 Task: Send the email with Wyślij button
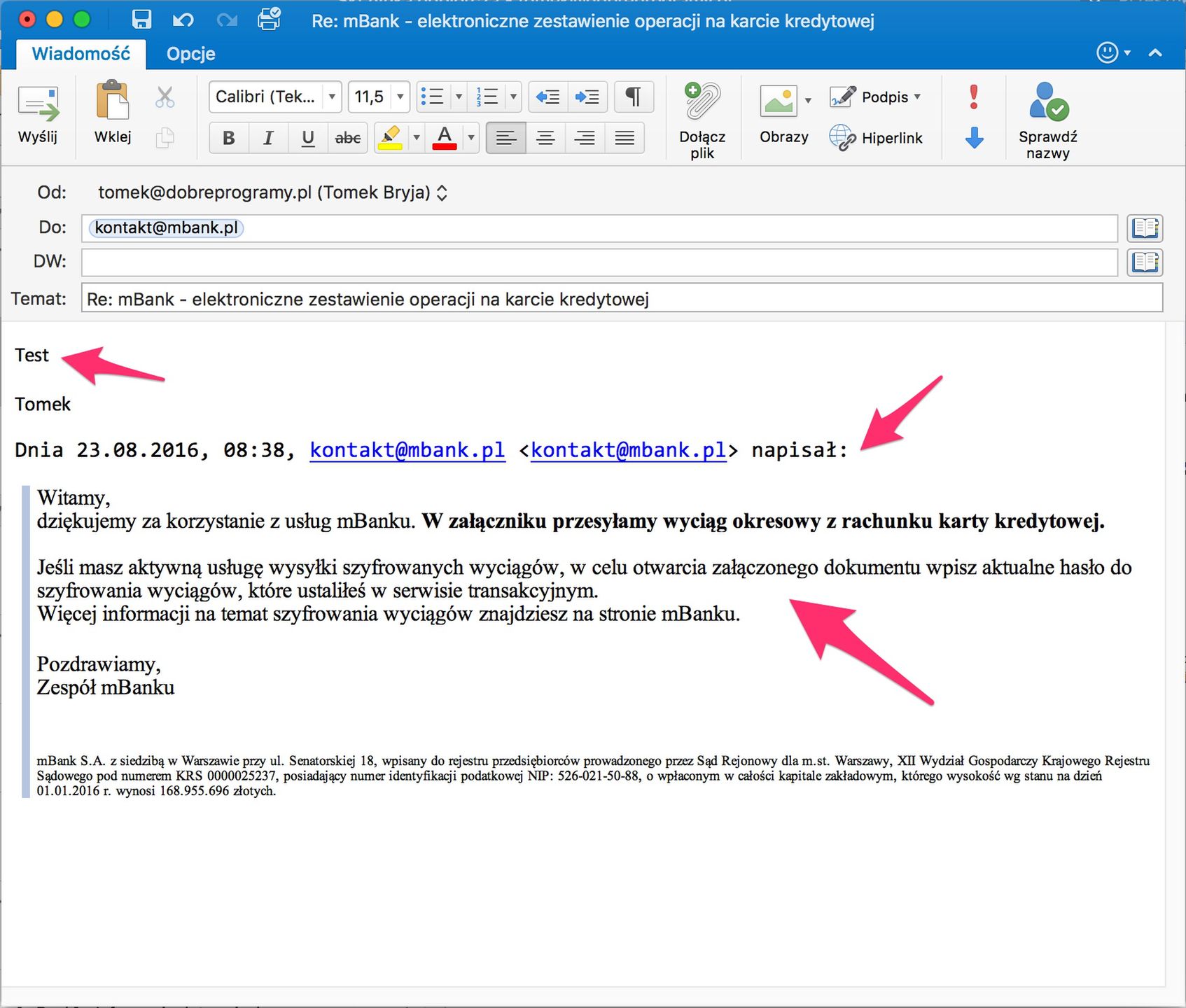[x=38, y=115]
